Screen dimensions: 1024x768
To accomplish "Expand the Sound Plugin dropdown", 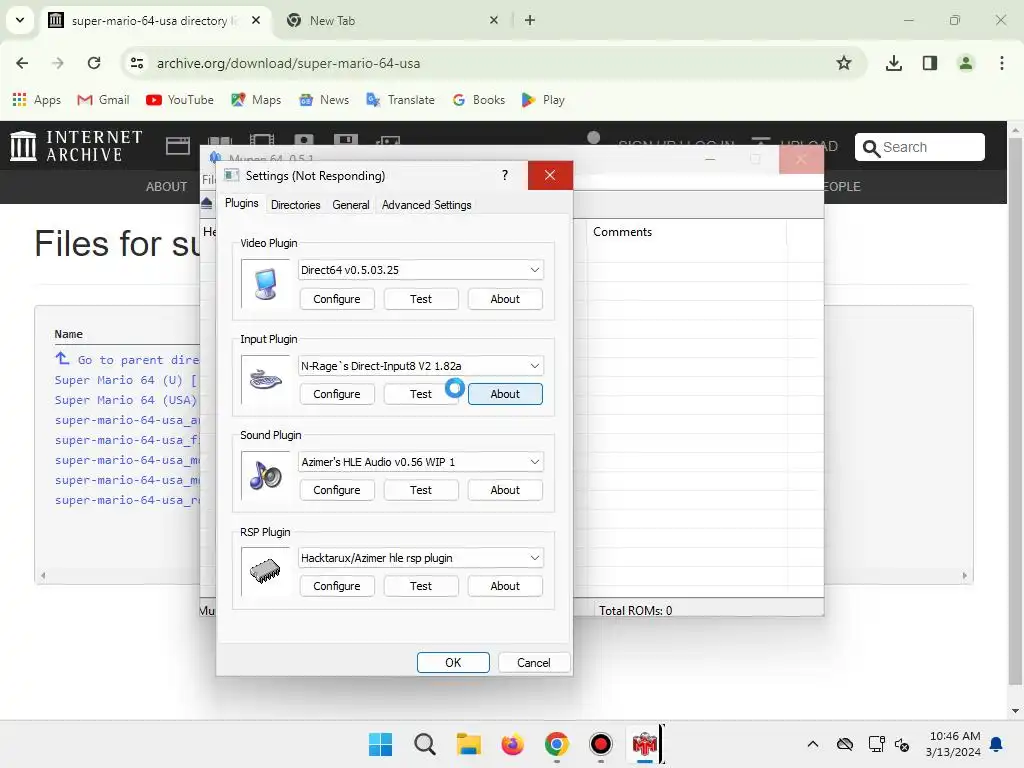I will pyautogui.click(x=534, y=462).
